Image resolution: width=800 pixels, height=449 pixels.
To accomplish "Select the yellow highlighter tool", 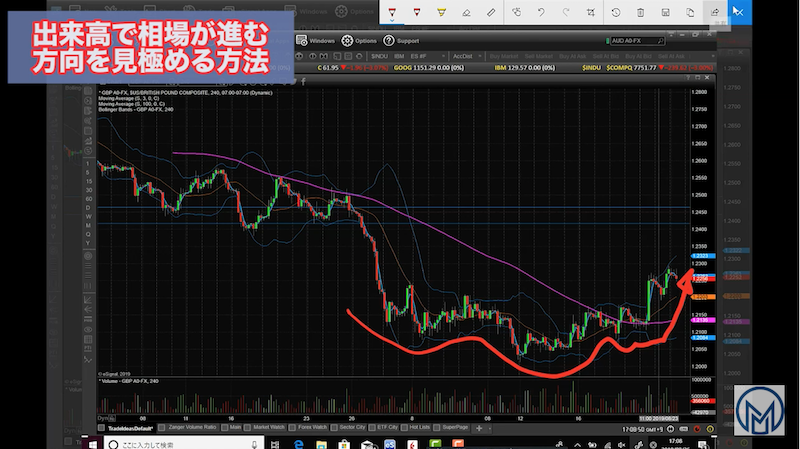I will click(x=442, y=12).
